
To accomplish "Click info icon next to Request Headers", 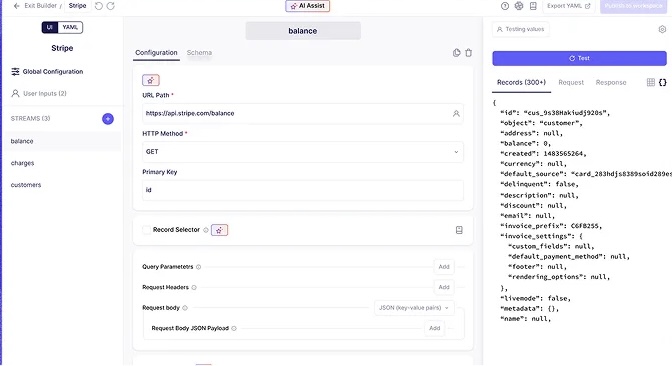I will pyautogui.click(x=194, y=288).
